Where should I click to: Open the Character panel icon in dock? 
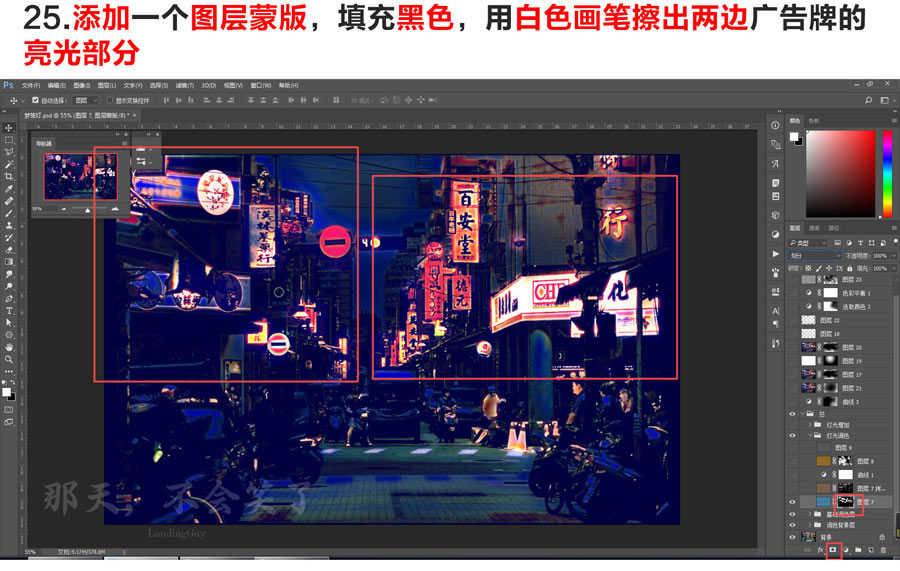pyautogui.click(x=775, y=310)
